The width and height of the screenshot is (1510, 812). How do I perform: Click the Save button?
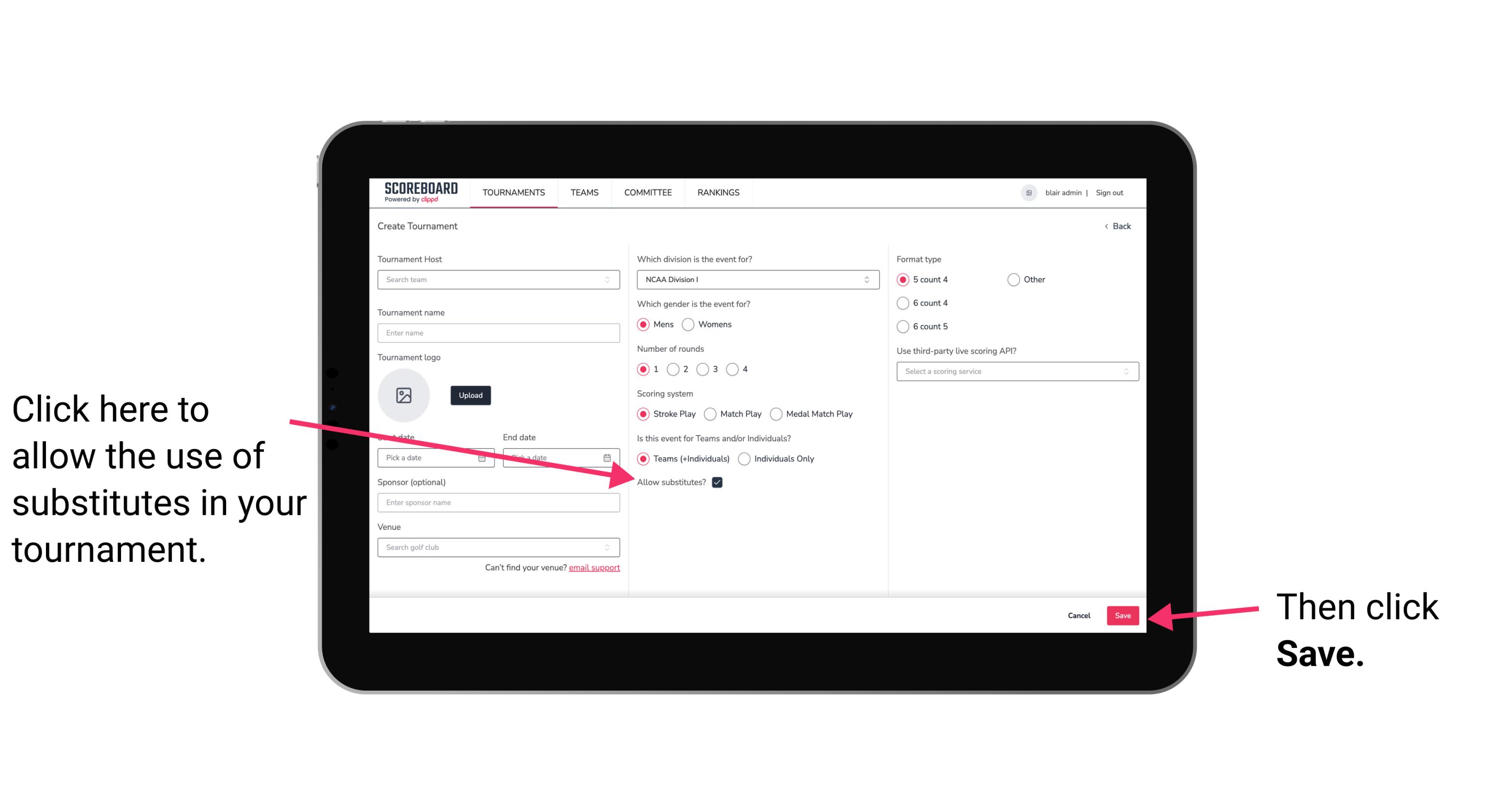click(1122, 614)
